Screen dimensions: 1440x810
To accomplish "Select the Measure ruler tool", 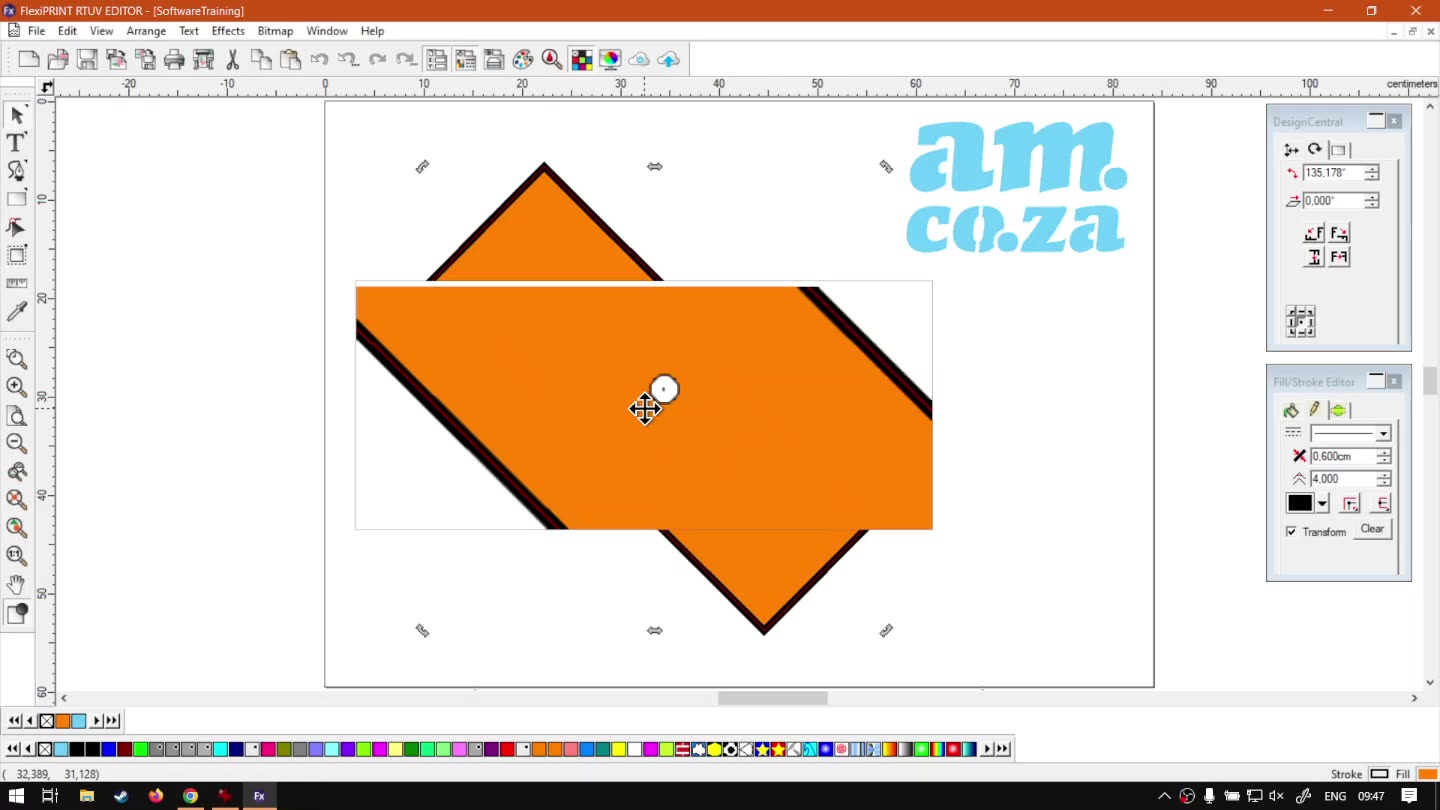I will point(16,284).
